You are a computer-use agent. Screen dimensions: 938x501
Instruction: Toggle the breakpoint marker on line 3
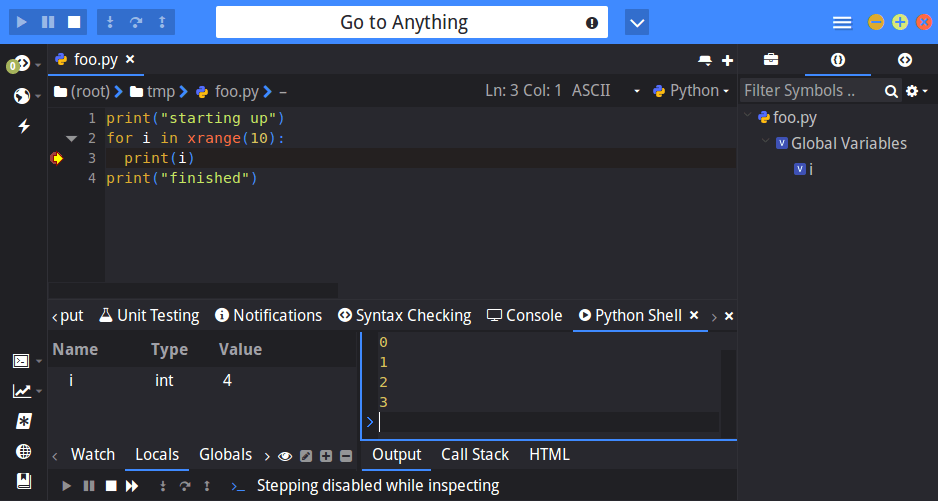point(57,159)
